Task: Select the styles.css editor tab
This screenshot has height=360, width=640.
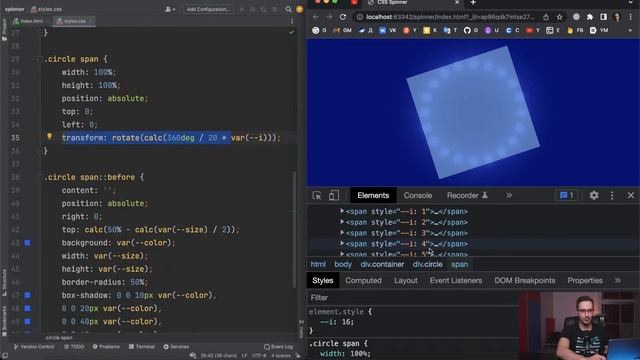Action: click(x=74, y=21)
